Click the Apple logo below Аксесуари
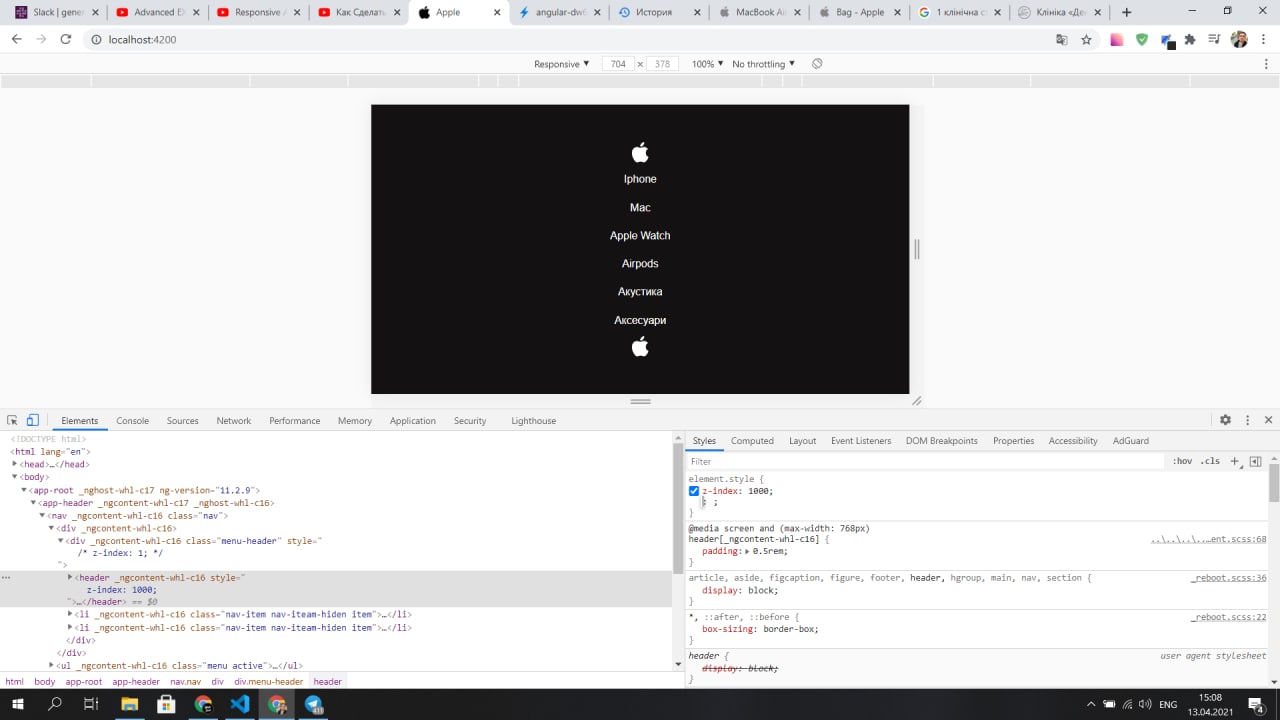The height and width of the screenshot is (720, 1280). (640, 347)
